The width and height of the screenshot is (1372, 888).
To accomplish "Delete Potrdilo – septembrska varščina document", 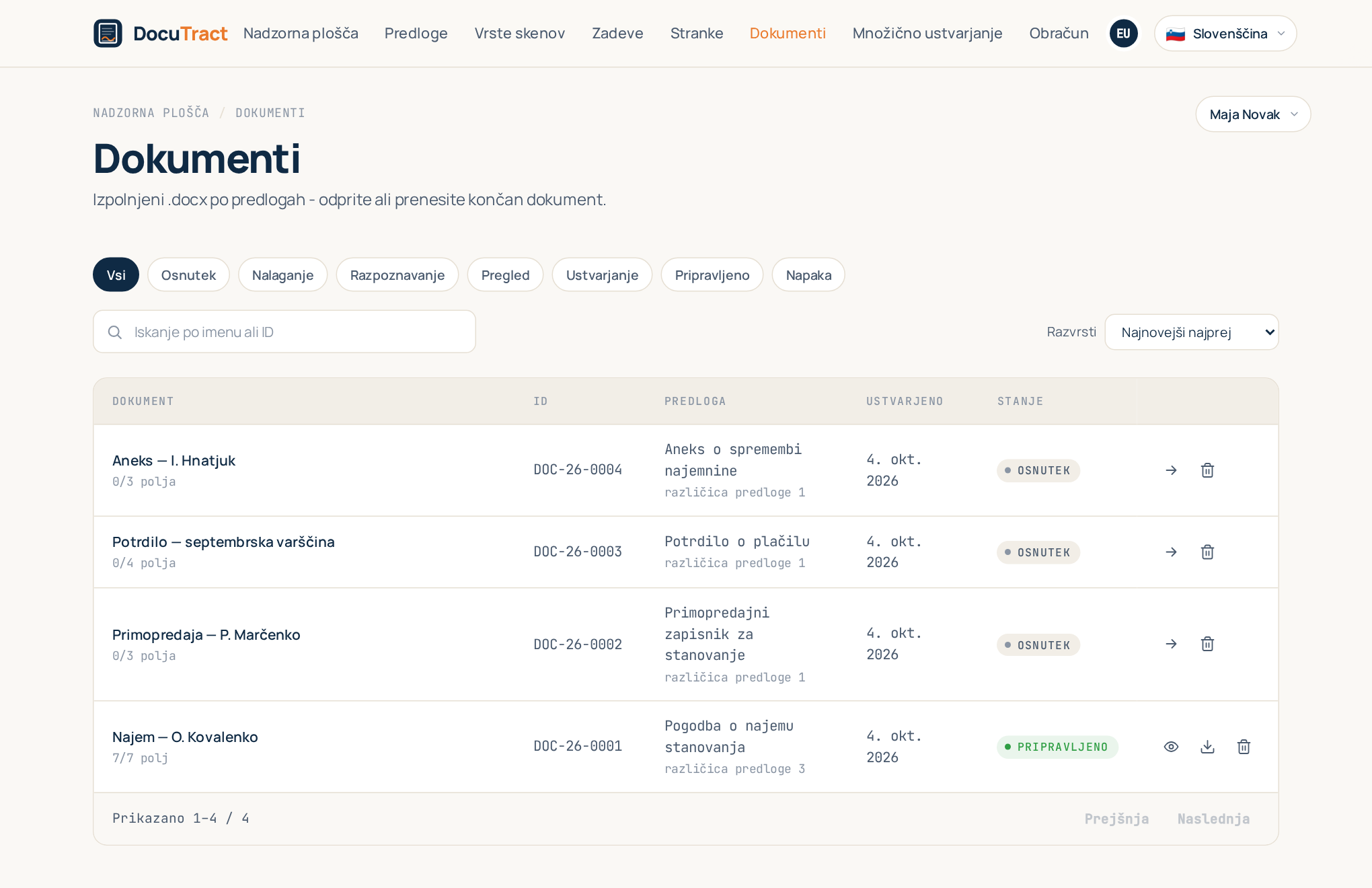I will (1207, 552).
